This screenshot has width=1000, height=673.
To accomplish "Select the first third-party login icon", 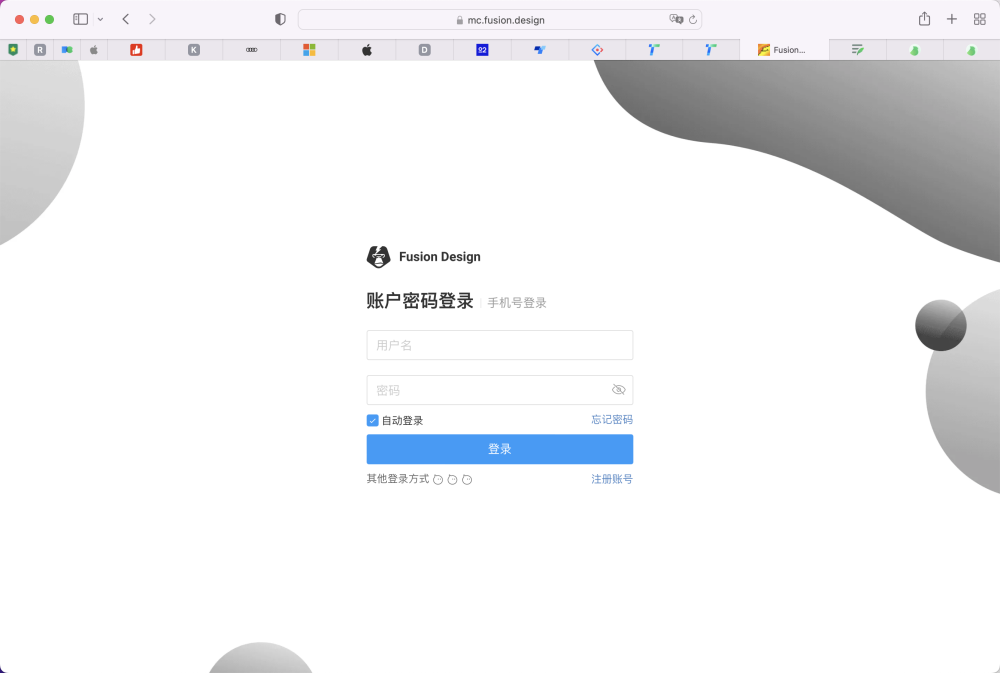I will tap(437, 479).
